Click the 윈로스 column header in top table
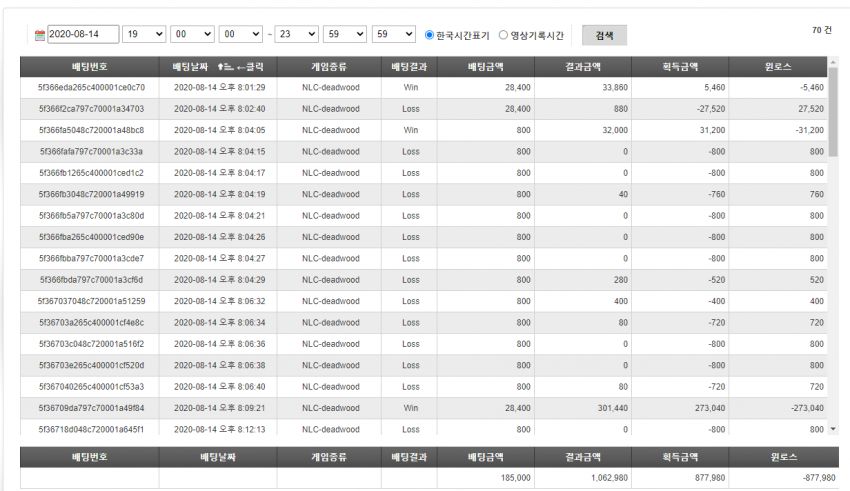850x491 pixels. (778, 67)
